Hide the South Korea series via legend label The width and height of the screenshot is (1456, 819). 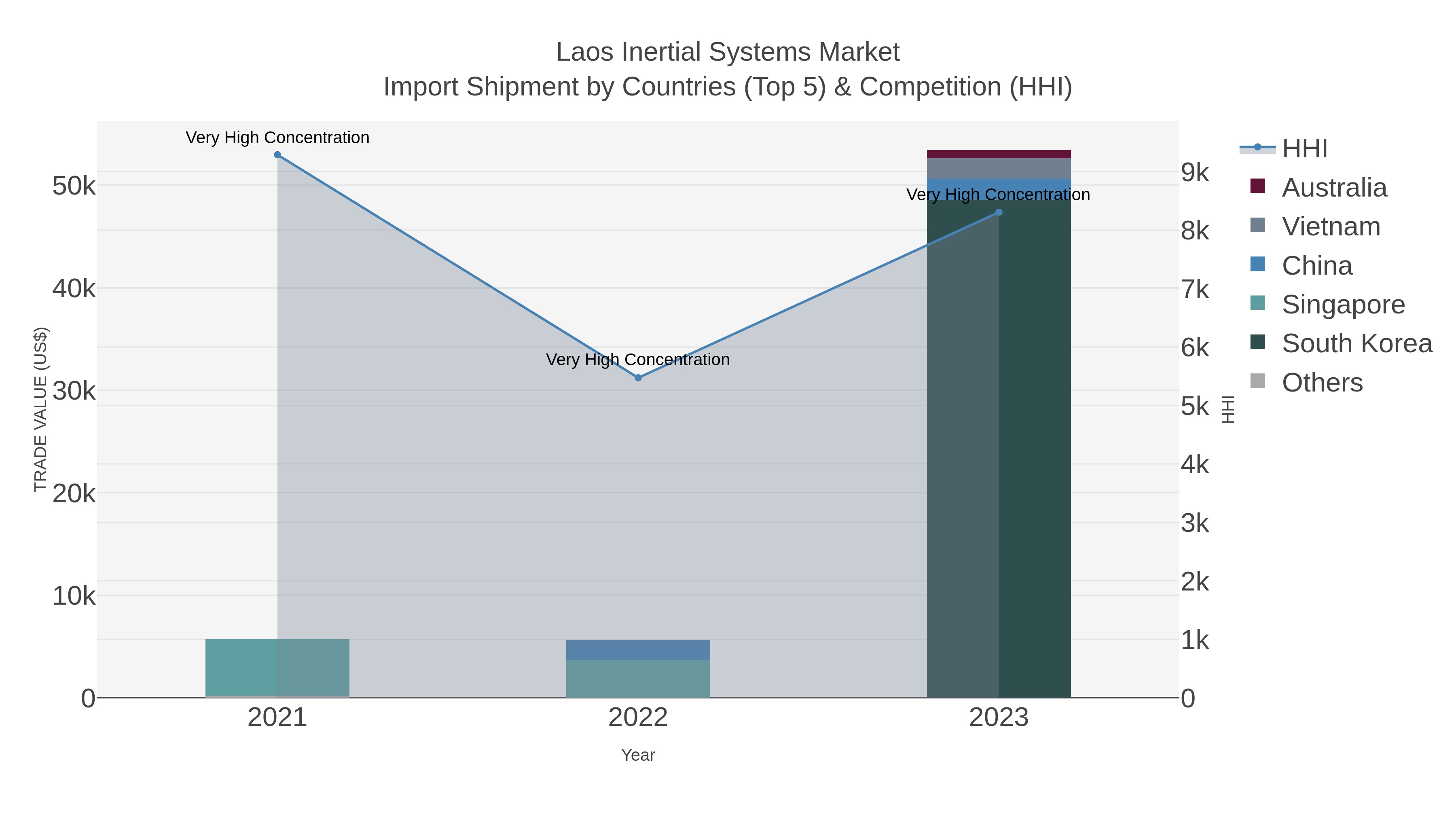pyautogui.click(x=1357, y=344)
